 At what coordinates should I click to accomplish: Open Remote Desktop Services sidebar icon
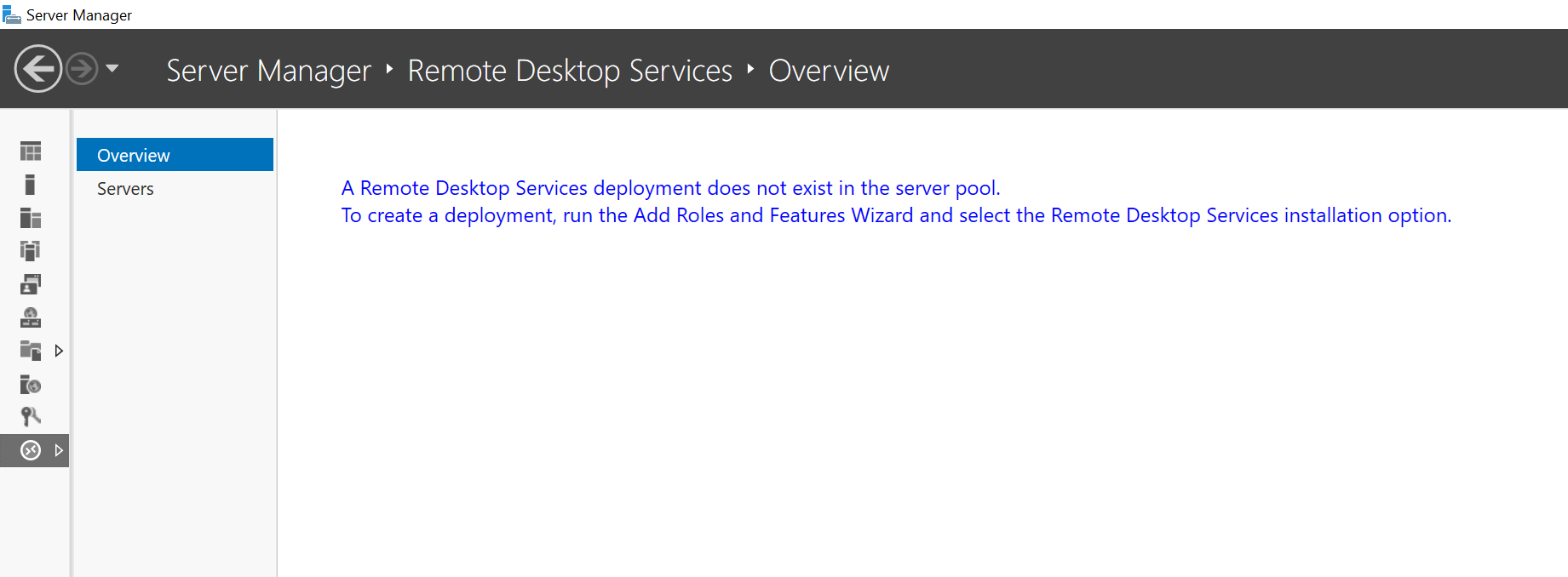pyautogui.click(x=31, y=450)
